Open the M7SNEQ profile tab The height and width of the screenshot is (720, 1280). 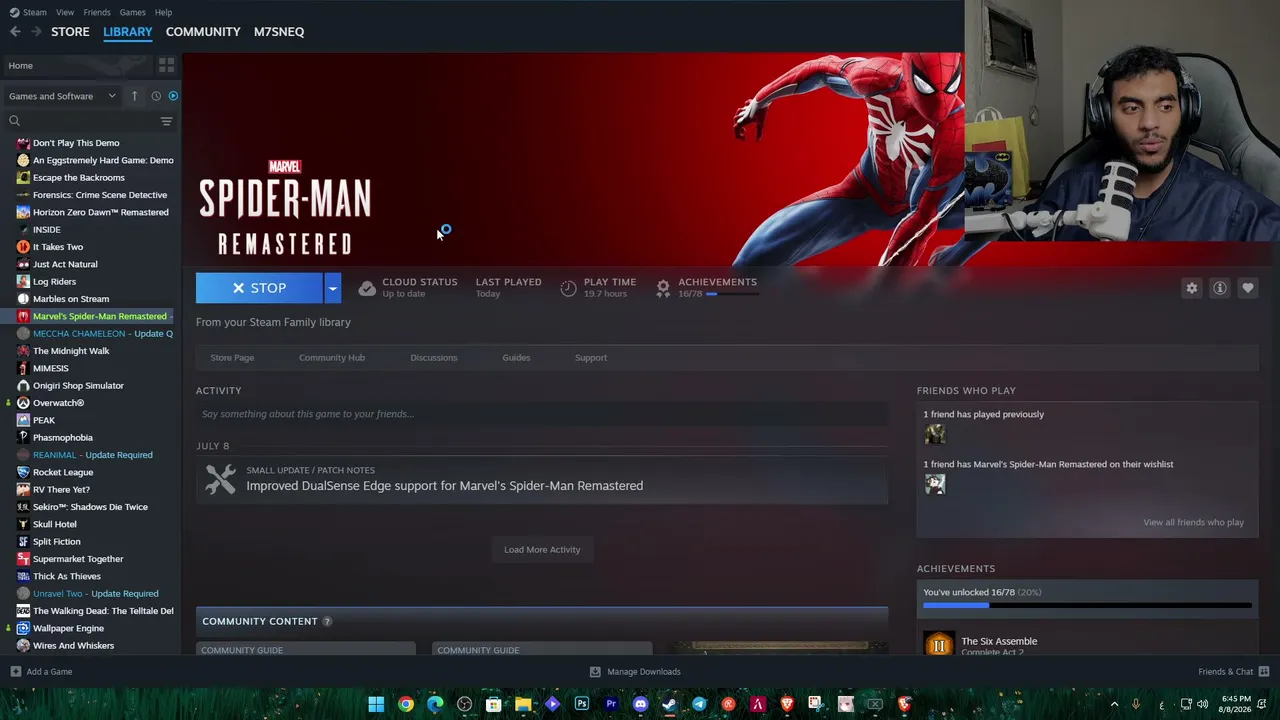[x=279, y=32]
